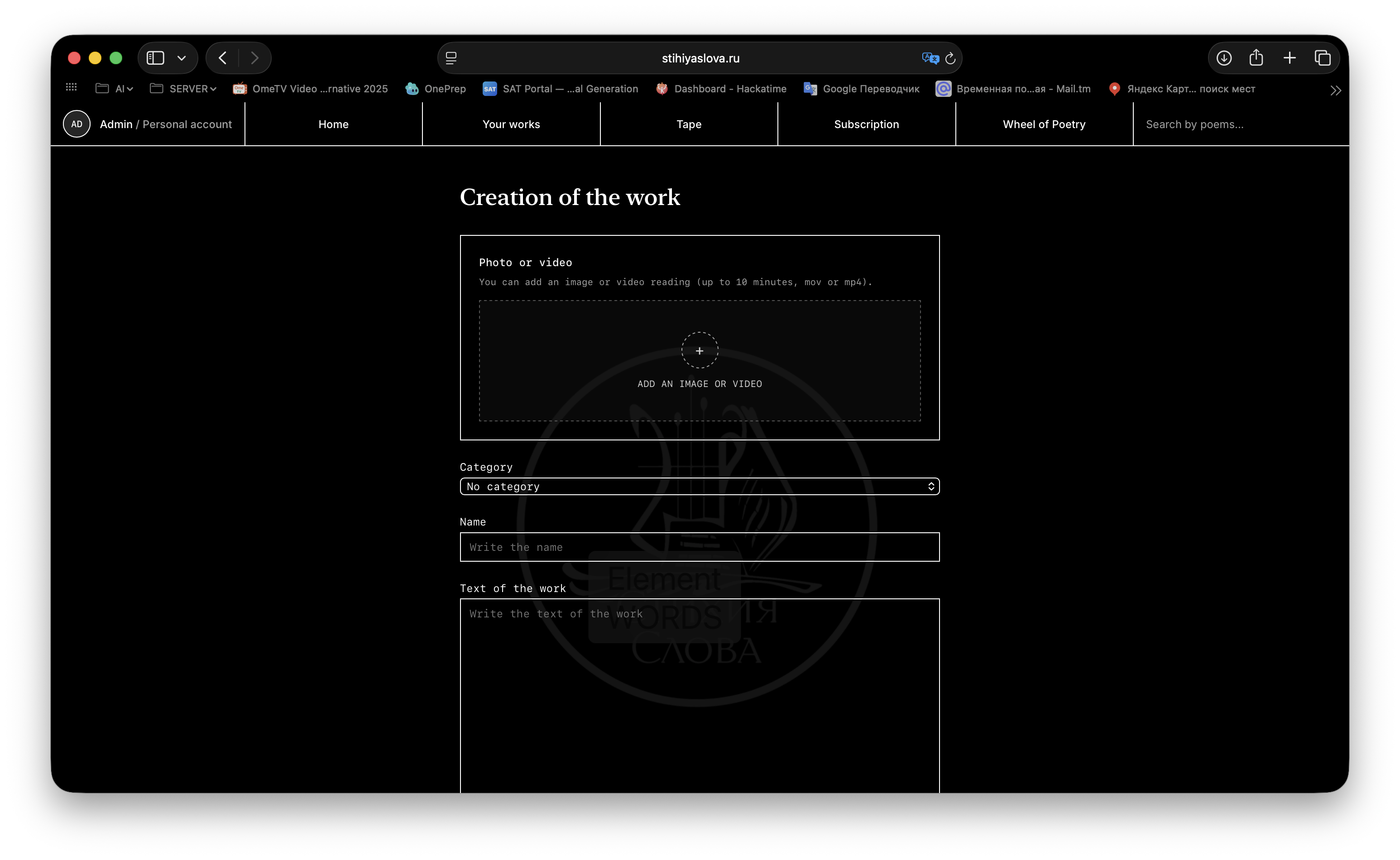Open Wheel of Poetry menu item
Screen dimensions: 1400x860
1044,124
